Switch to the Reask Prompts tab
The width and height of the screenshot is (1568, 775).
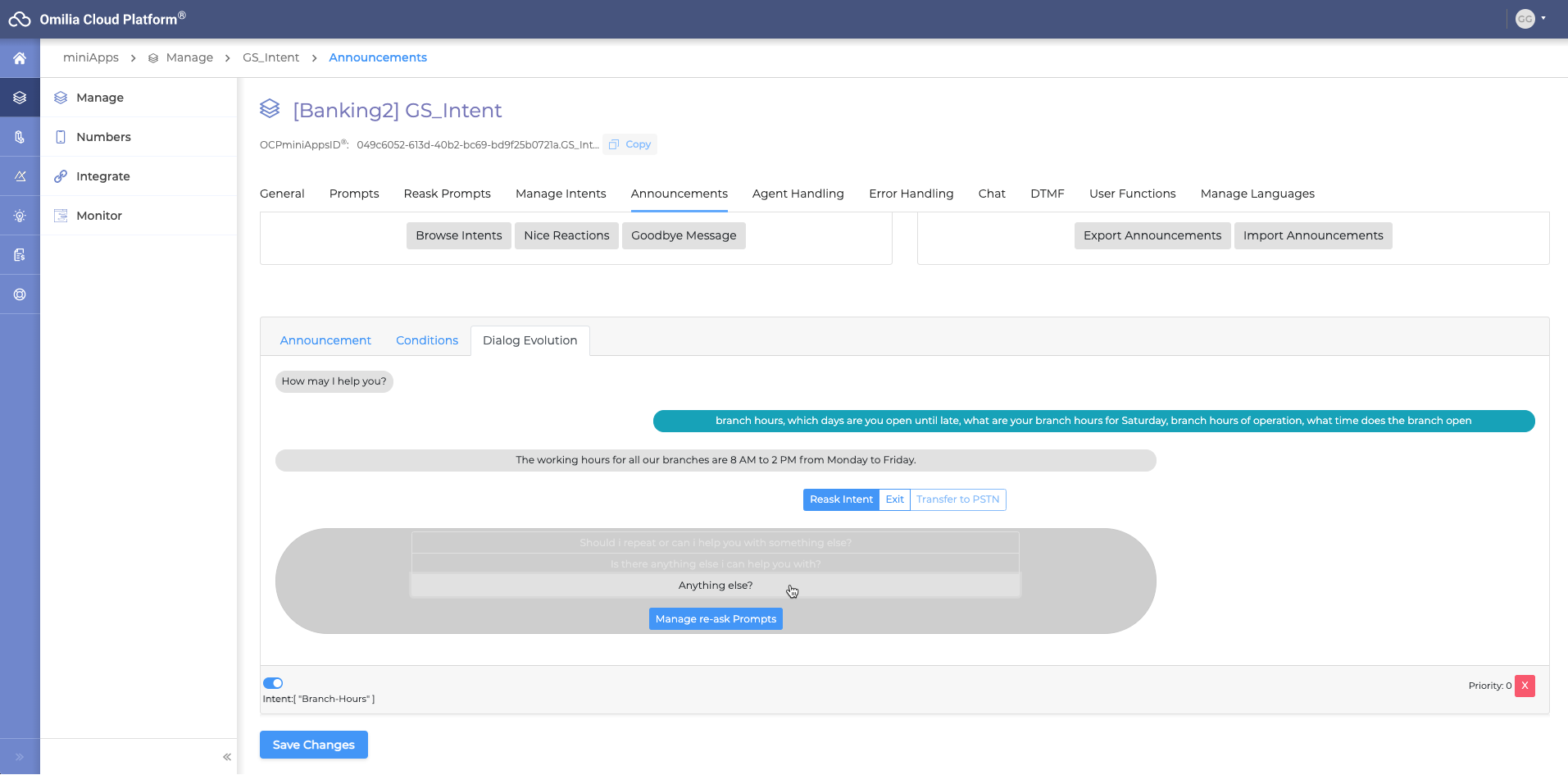448,194
